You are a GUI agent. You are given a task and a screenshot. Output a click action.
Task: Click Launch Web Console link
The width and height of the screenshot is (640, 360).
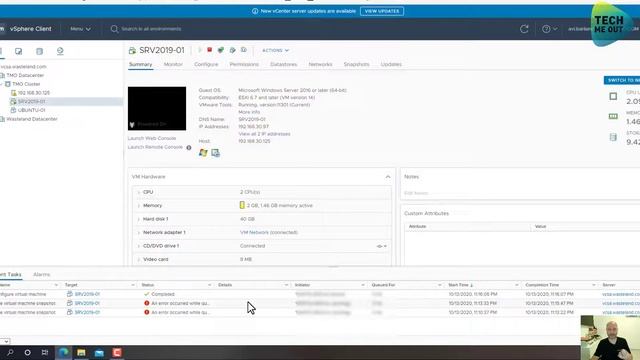152,138
